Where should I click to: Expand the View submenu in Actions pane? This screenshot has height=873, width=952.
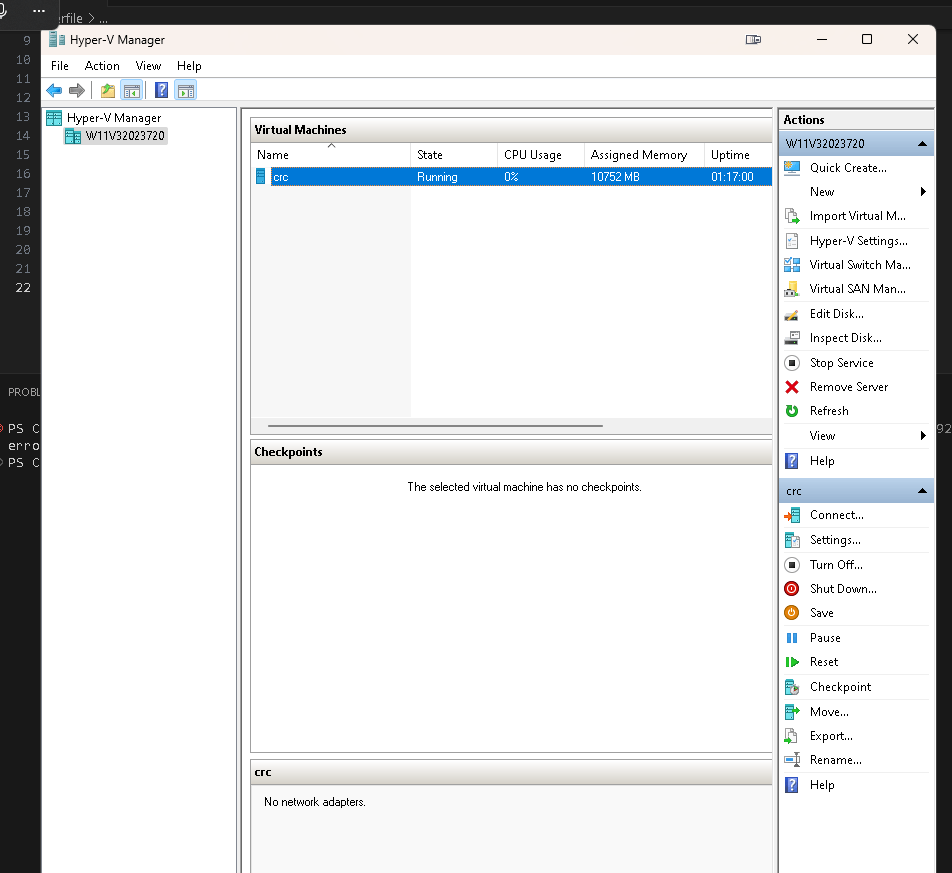tap(923, 436)
